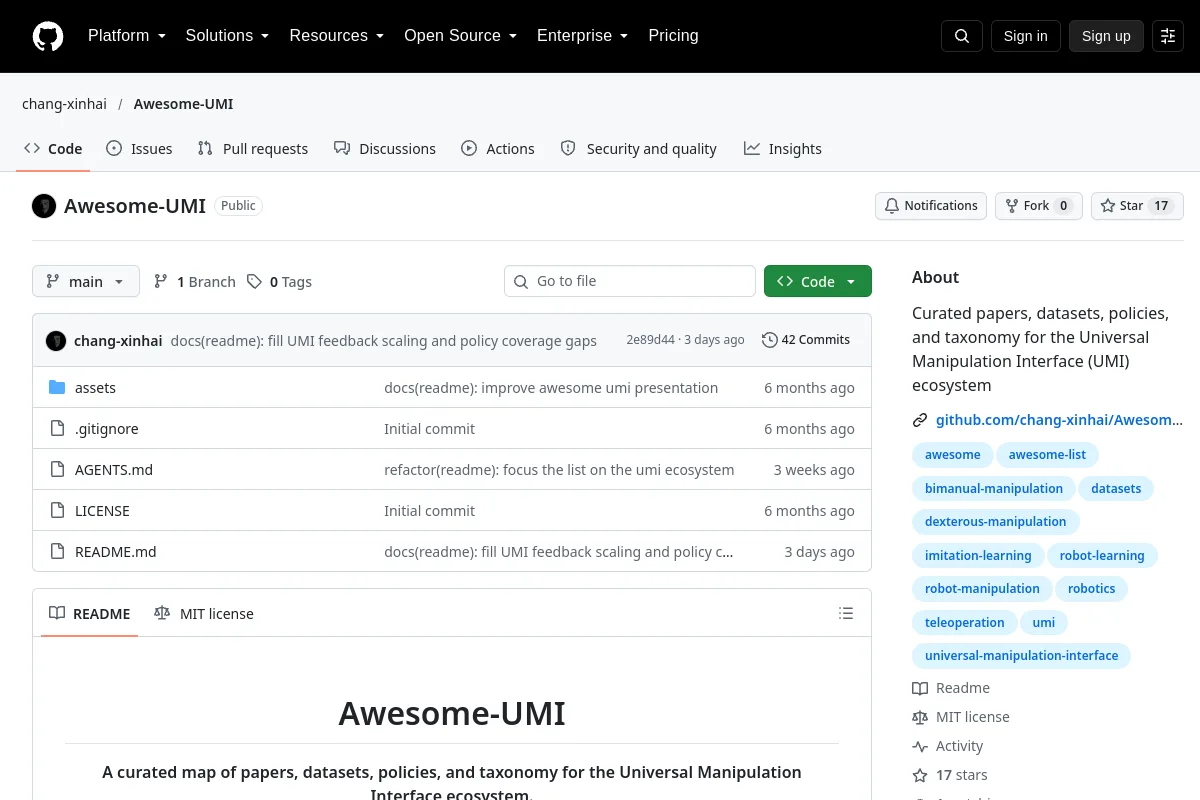Click the star icon next to 17 stars
This screenshot has height=800, width=1200.
(x=920, y=775)
